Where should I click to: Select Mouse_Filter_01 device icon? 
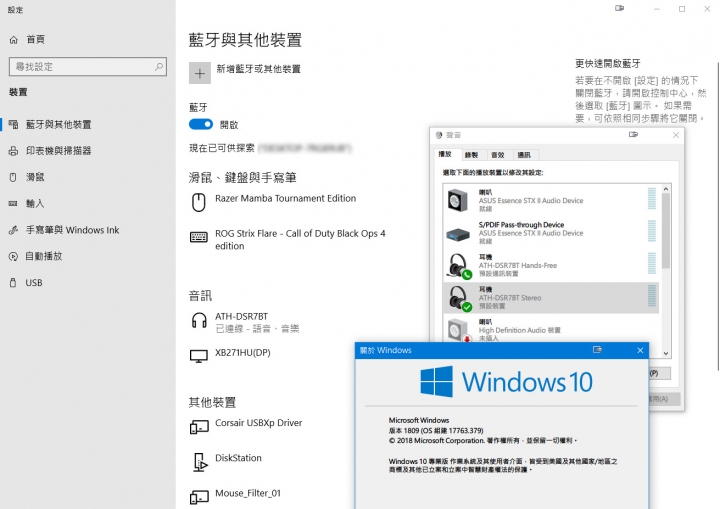pos(199,497)
